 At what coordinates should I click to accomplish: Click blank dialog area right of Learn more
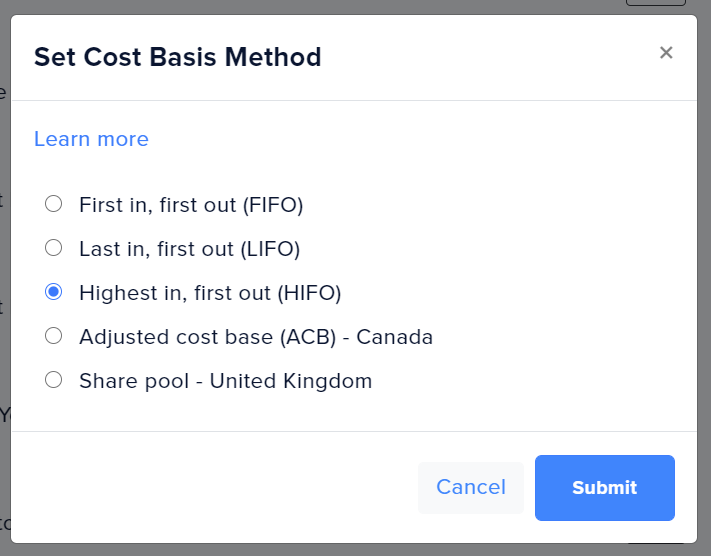[420, 139]
